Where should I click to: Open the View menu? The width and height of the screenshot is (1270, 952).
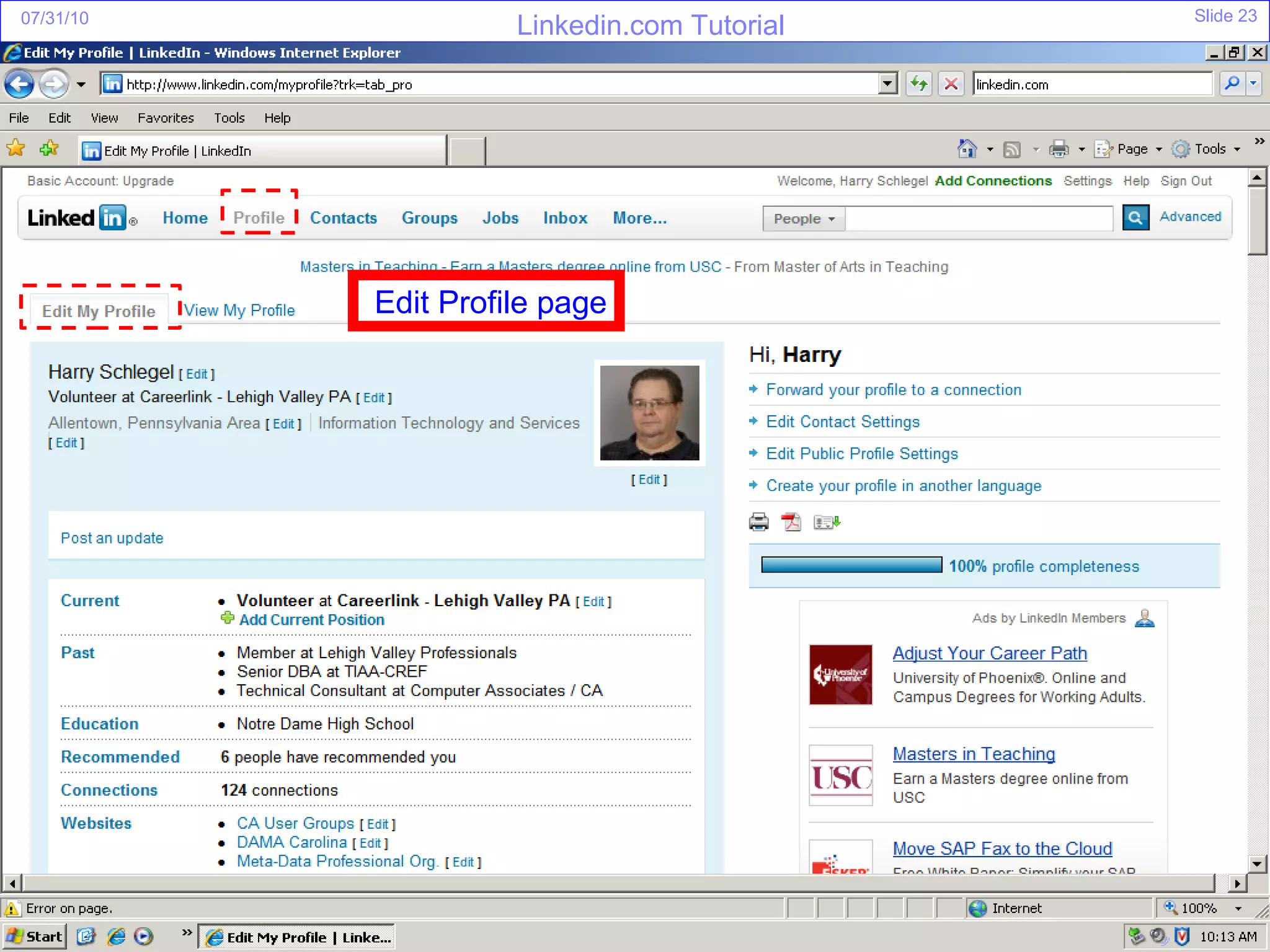point(104,118)
